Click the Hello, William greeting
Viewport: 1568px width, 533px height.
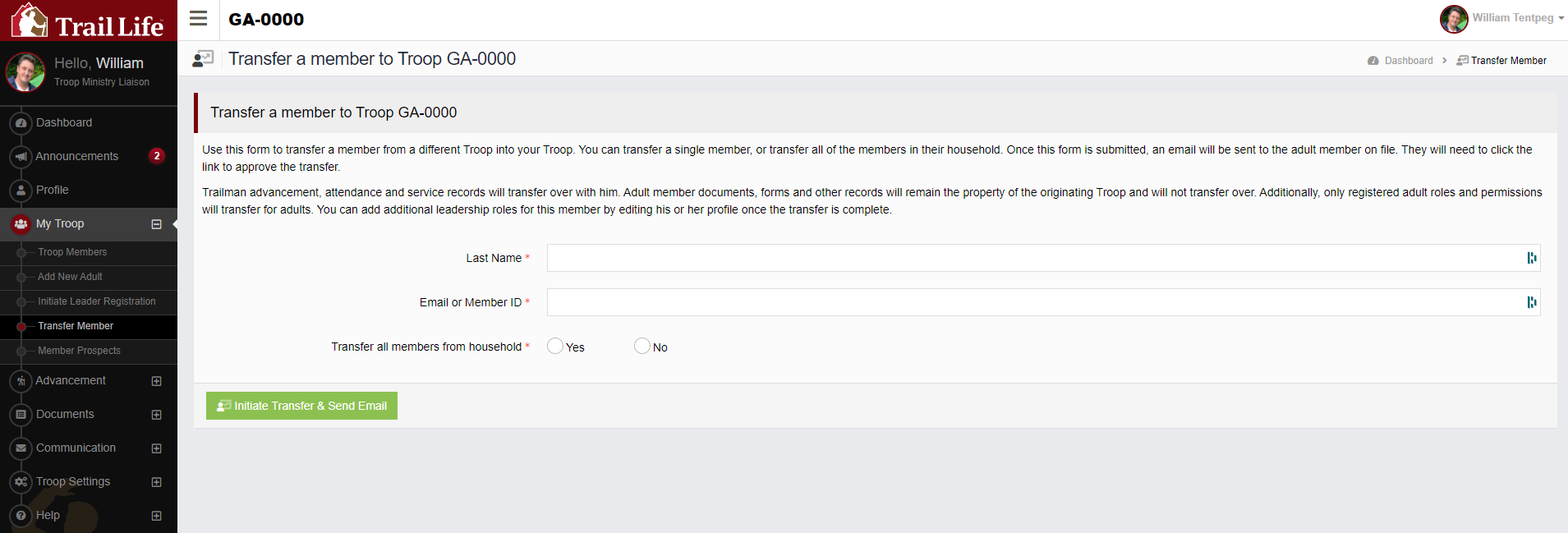pos(99,63)
